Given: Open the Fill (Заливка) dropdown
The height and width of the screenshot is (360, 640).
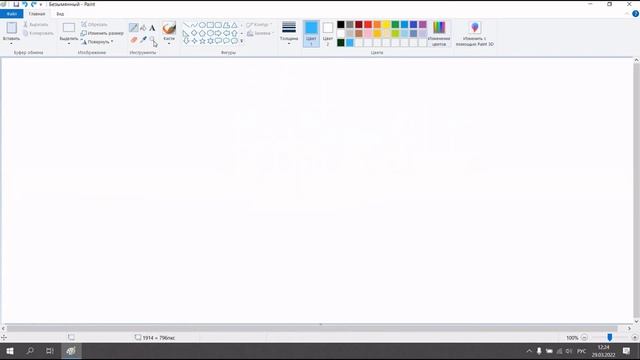Looking at the screenshot, I should pos(260,33).
